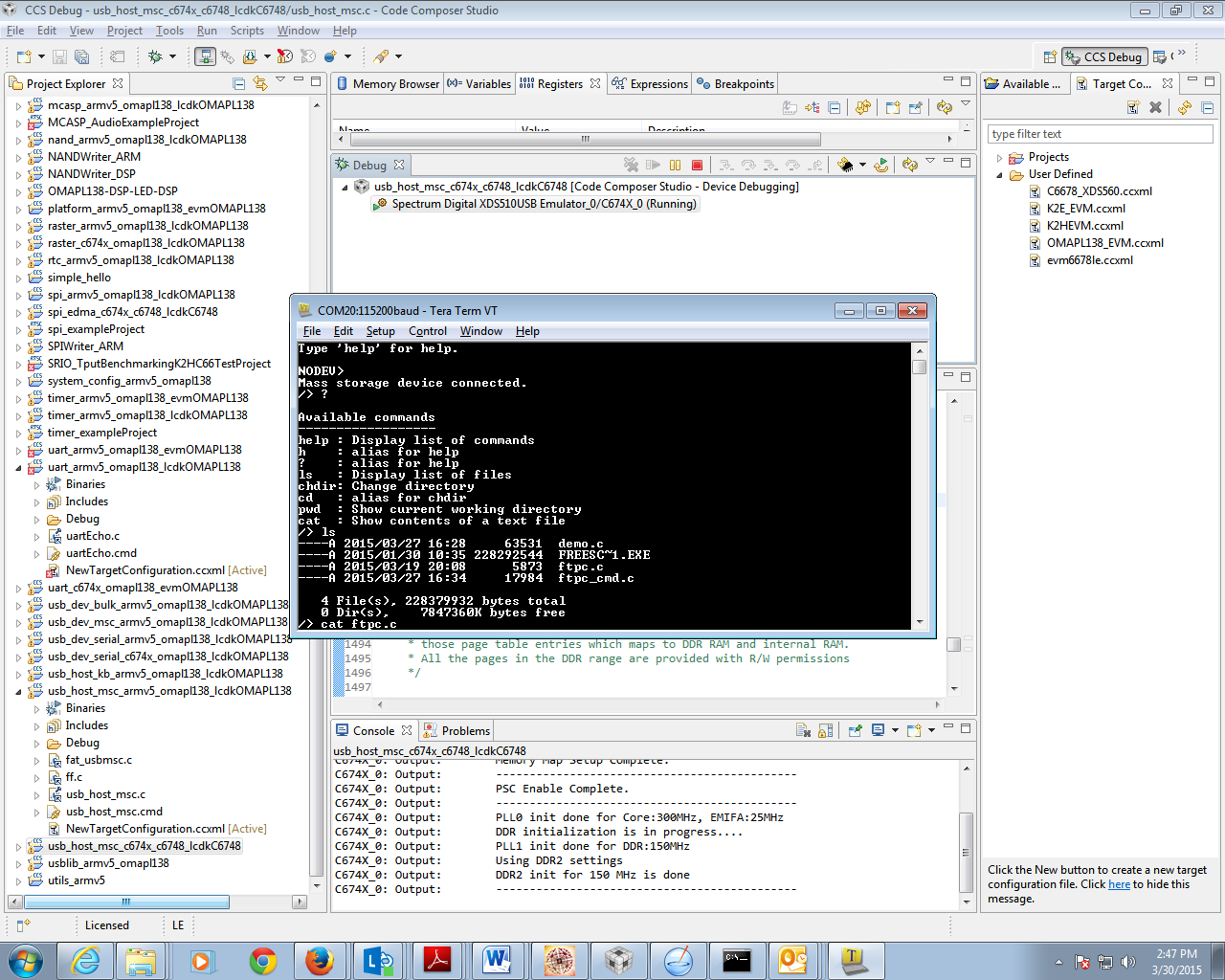Viewport: 1225px width, 980px height.
Task: Click the Save All icon in main toolbar
Action: tap(82, 56)
